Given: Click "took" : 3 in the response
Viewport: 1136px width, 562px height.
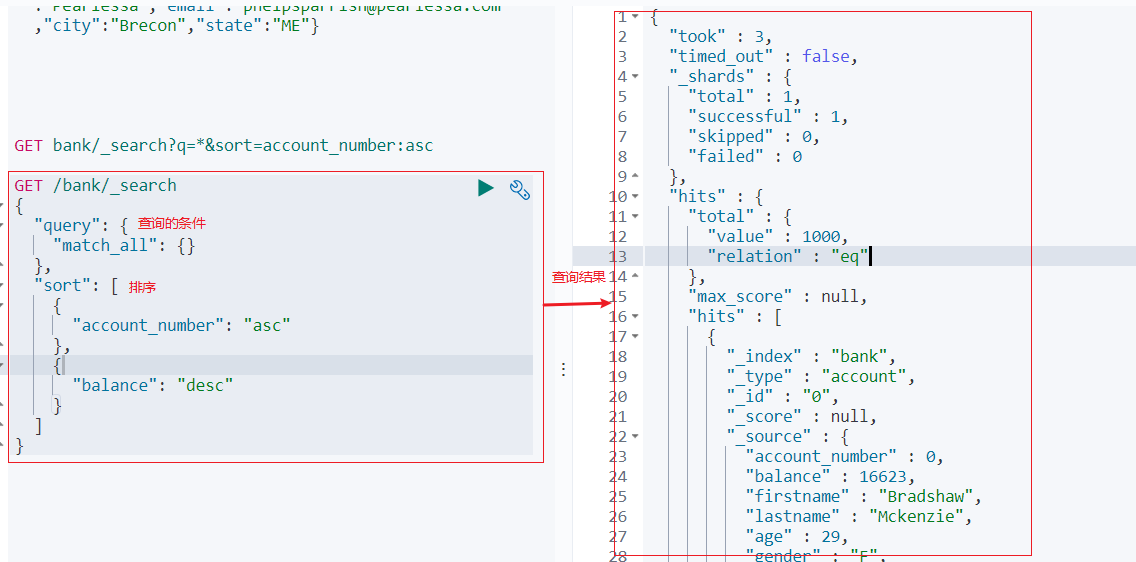Looking at the screenshot, I should [721, 36].
